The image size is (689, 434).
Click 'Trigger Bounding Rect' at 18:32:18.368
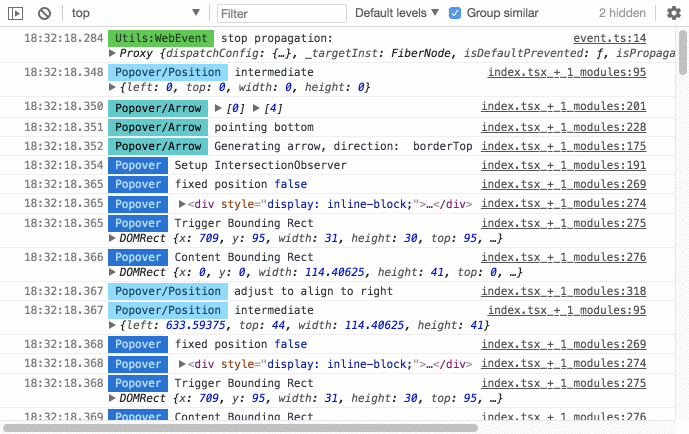tap(244, 383)
